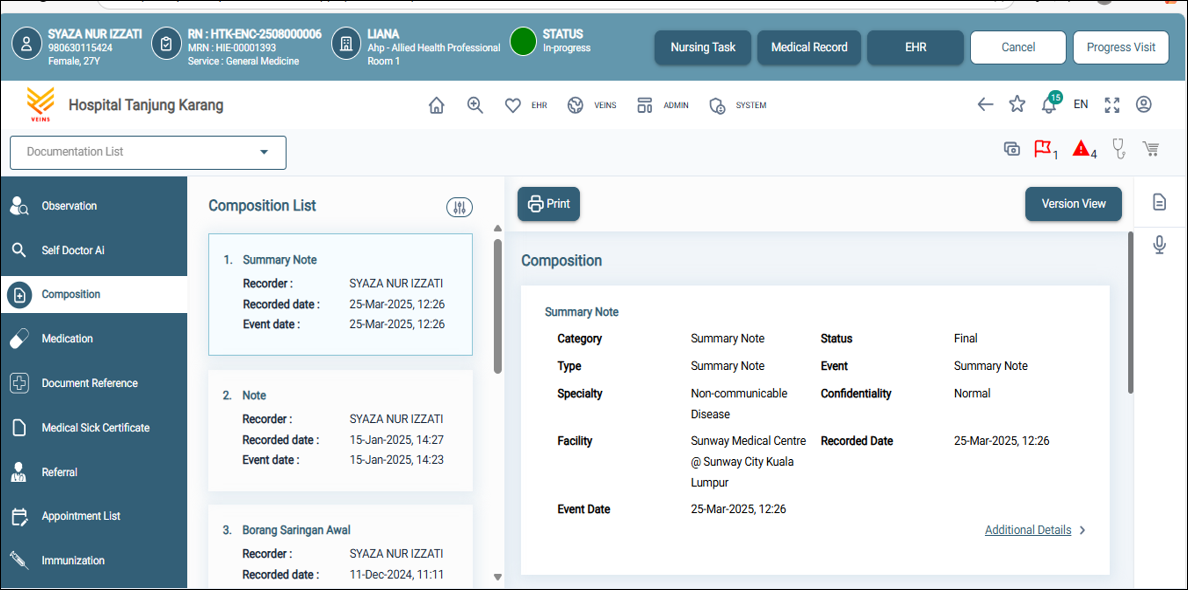The image size is (1188, 590).
Task: Open the Documentation List dropdown
Action: pos(148,152)
